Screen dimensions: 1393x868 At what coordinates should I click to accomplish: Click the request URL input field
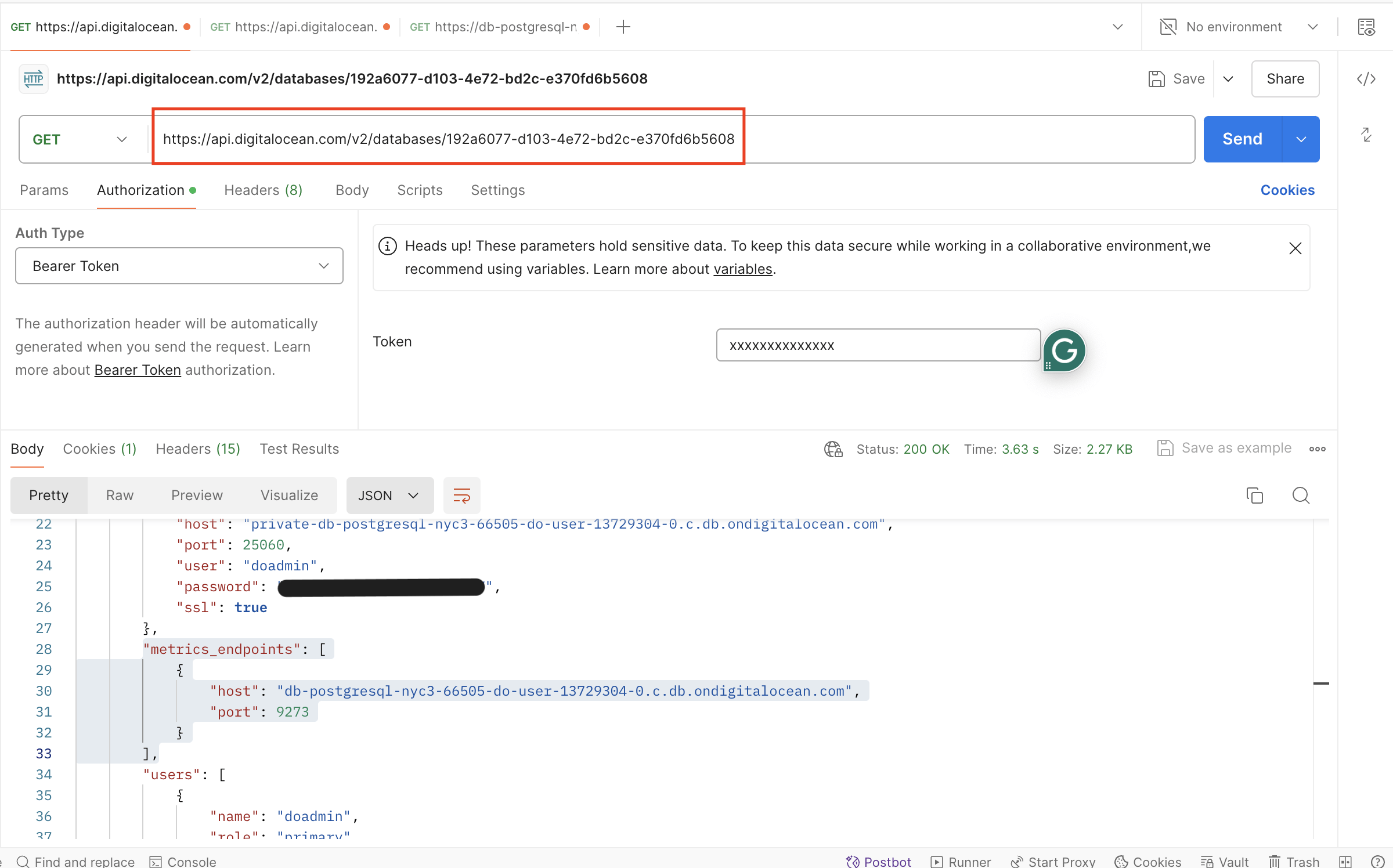(672, 139)
